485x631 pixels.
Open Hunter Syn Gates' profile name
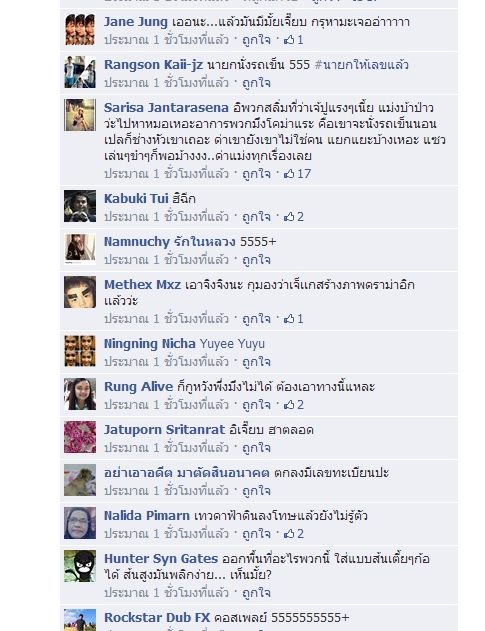(x=161, y=559)
